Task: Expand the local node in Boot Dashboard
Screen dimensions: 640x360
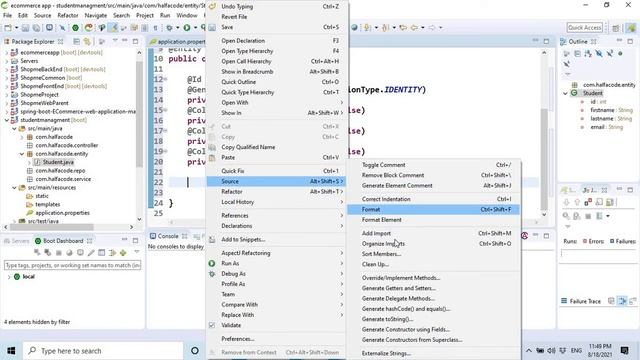Action: tap(9, 277)
